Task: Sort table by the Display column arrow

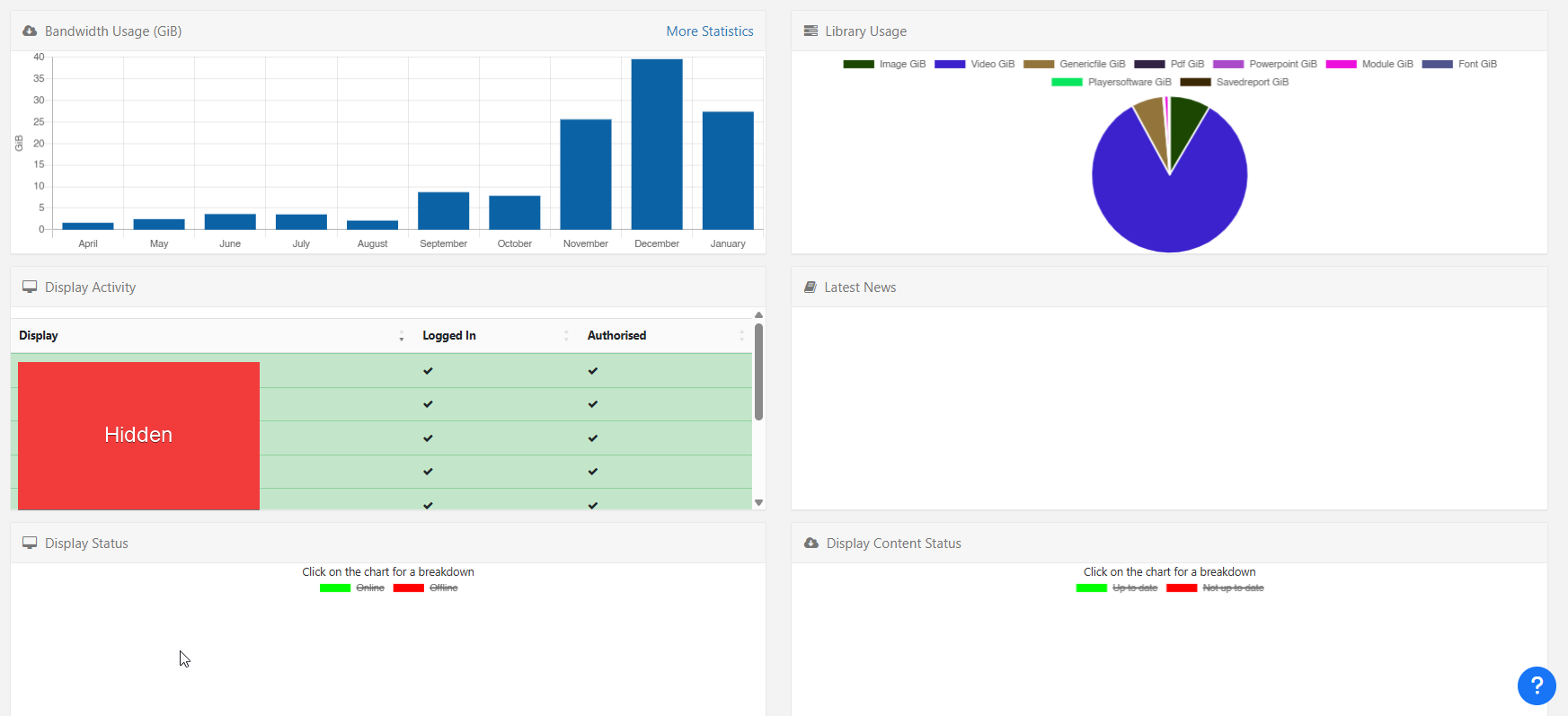Action: [x=401, y=336]
